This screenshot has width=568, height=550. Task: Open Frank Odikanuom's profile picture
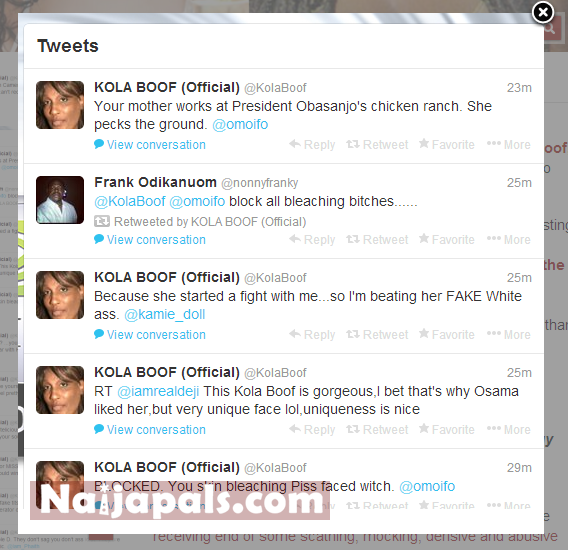60,200
